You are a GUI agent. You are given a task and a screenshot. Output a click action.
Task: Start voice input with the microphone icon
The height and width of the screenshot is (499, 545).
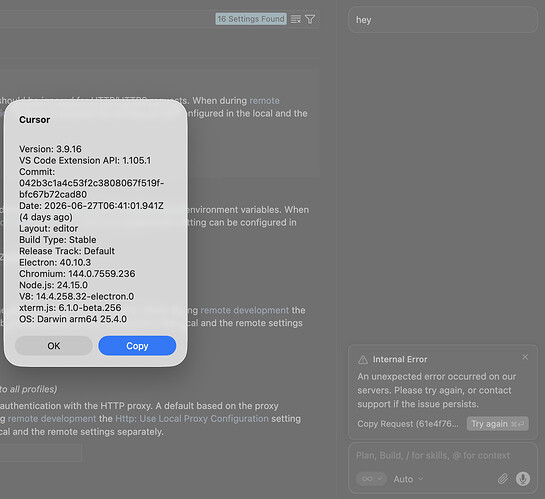coord(523,479)
